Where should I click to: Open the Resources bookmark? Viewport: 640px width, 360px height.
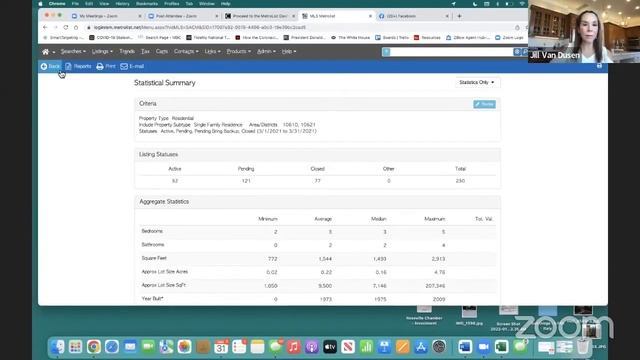tap(427, 38)
